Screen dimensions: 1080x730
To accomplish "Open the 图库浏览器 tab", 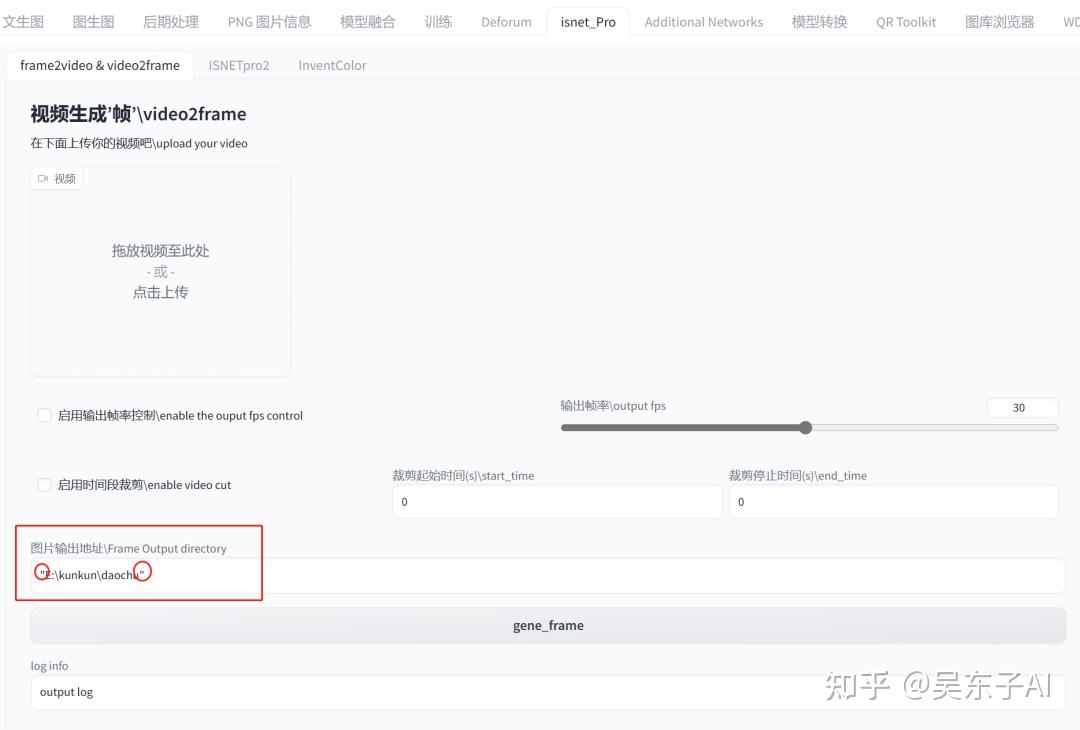I will 999,22.
